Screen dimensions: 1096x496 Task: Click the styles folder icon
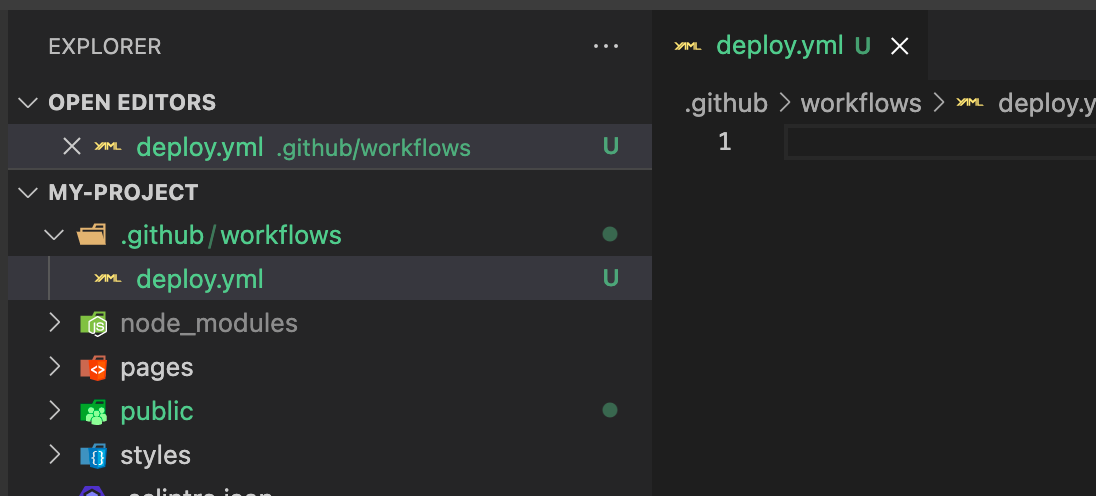pos(93,455)
